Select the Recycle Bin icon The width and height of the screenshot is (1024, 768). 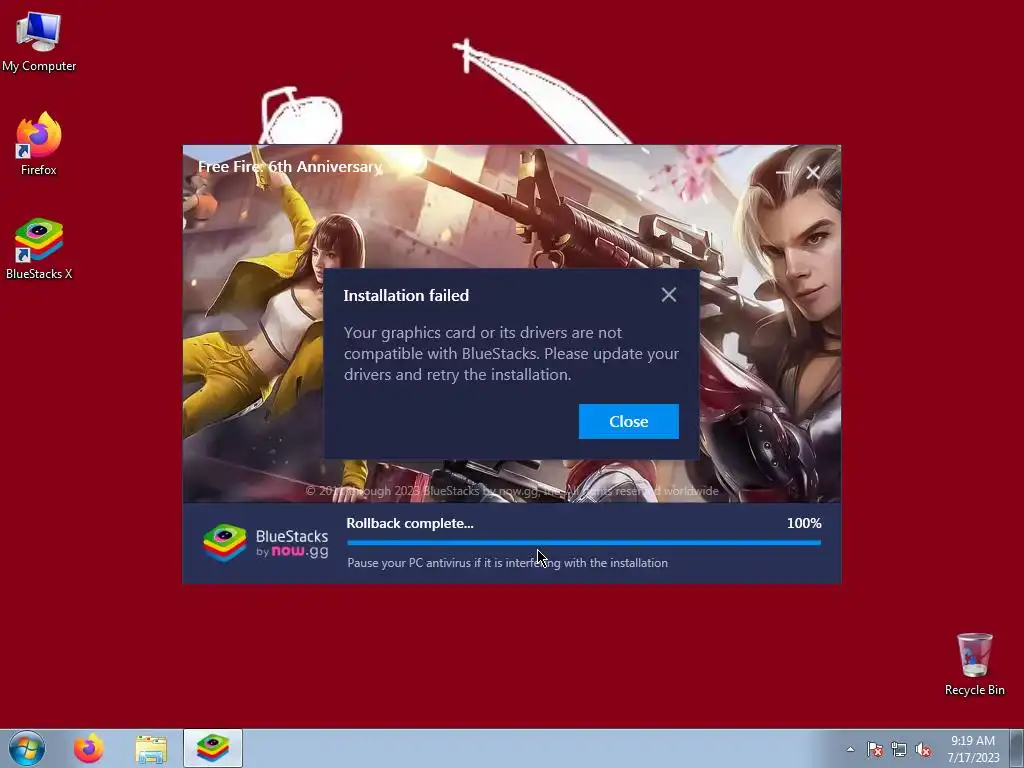coord(974,664)
